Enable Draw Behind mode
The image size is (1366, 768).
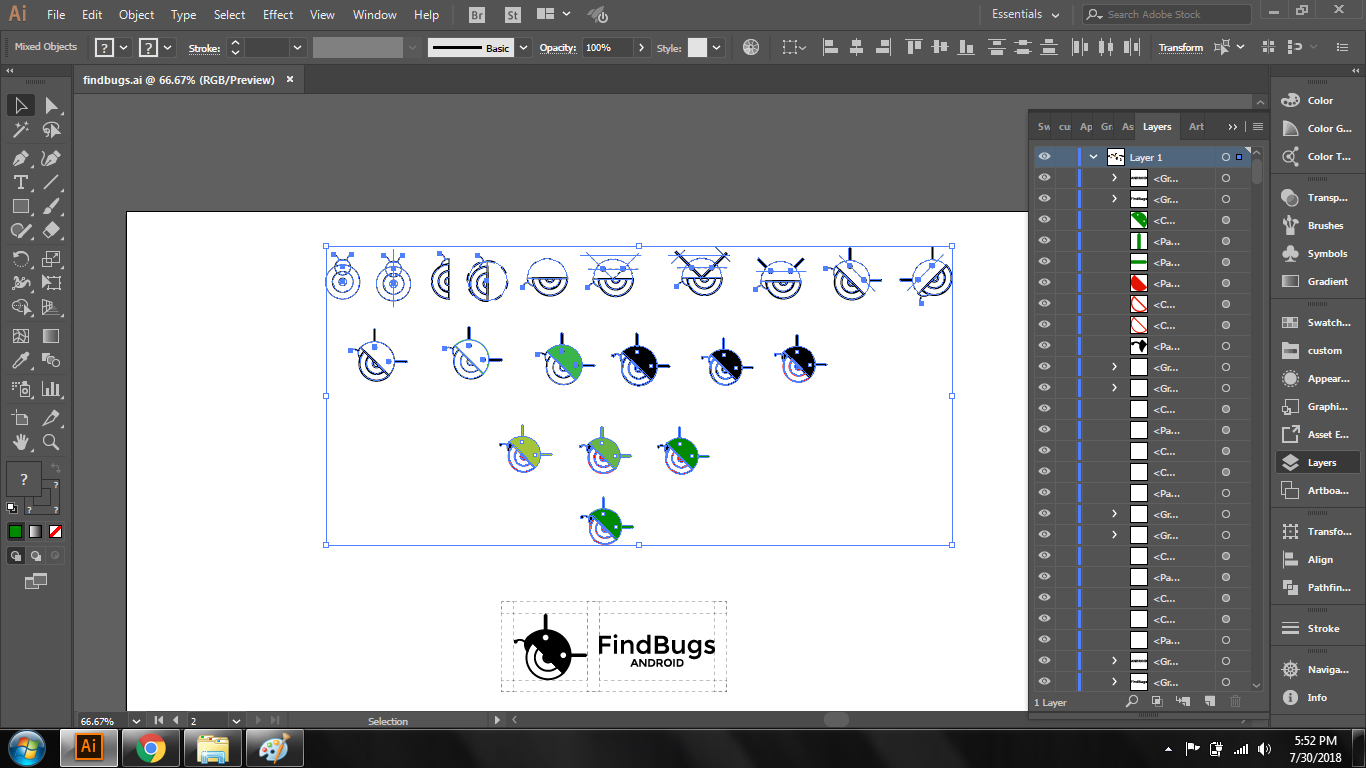click(x=36, y=556)
